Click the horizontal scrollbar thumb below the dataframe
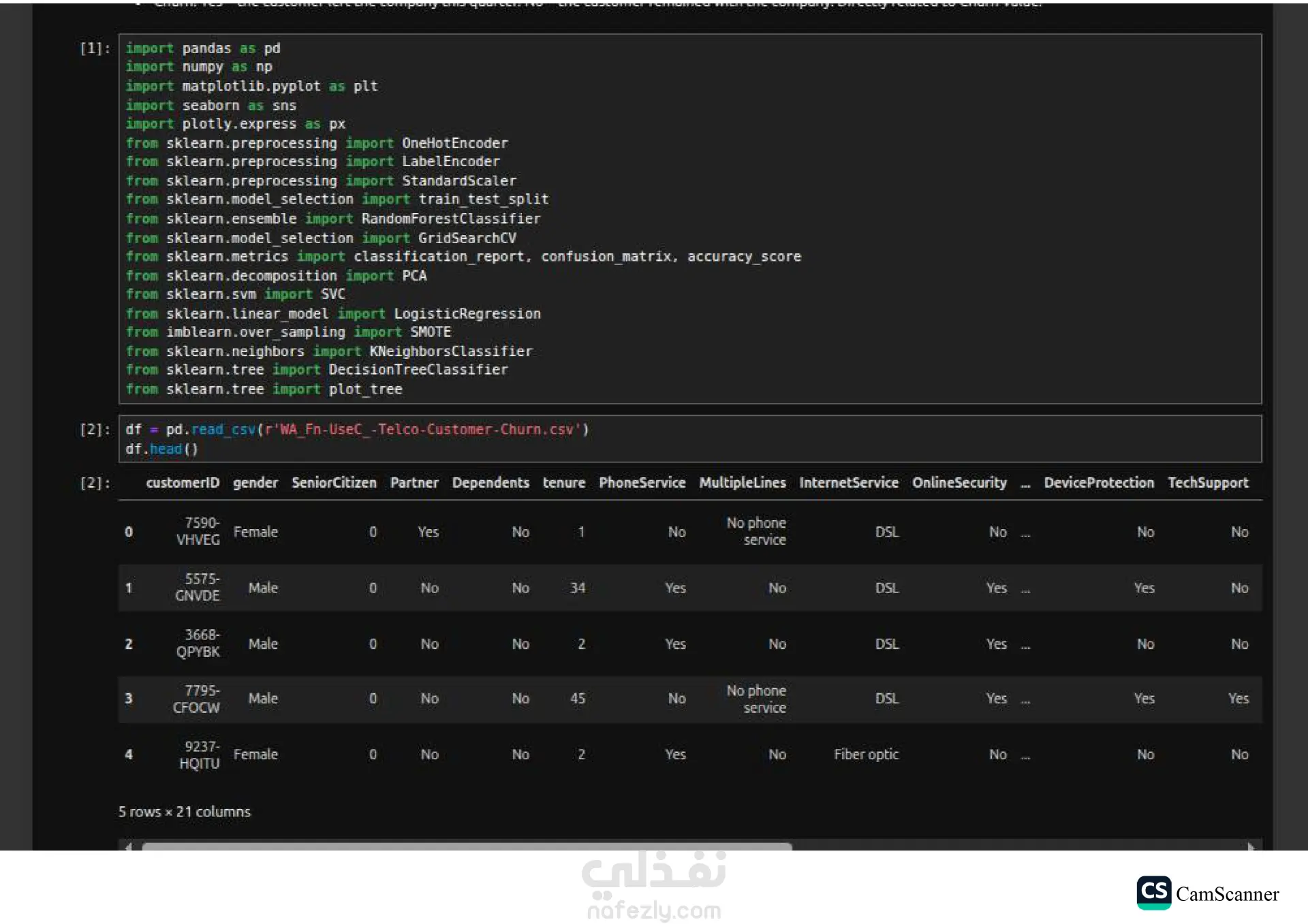This screenshot has width=1308, height=924. click(x=467, y=846)
